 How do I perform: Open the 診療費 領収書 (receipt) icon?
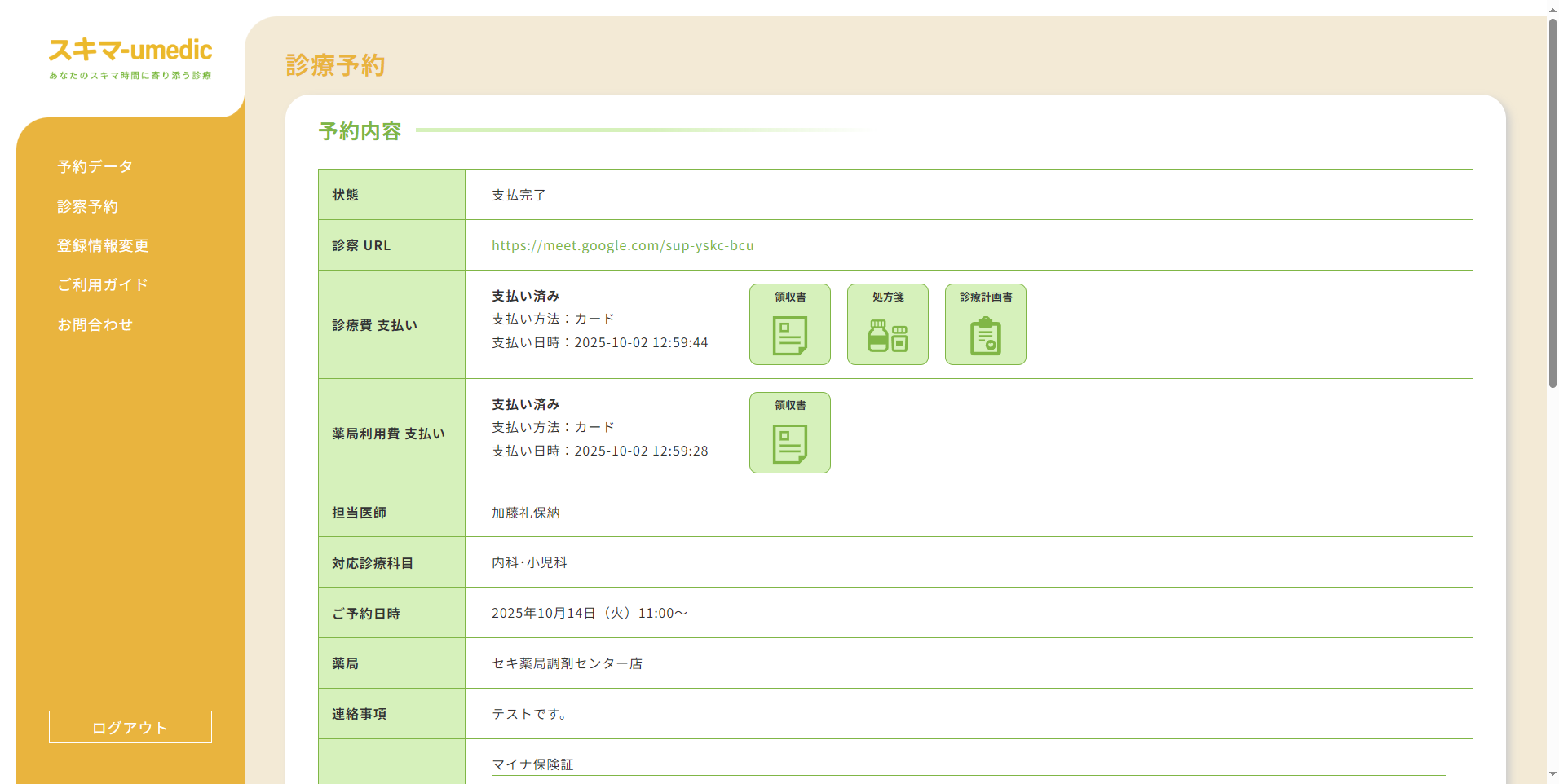coord(789,324)
